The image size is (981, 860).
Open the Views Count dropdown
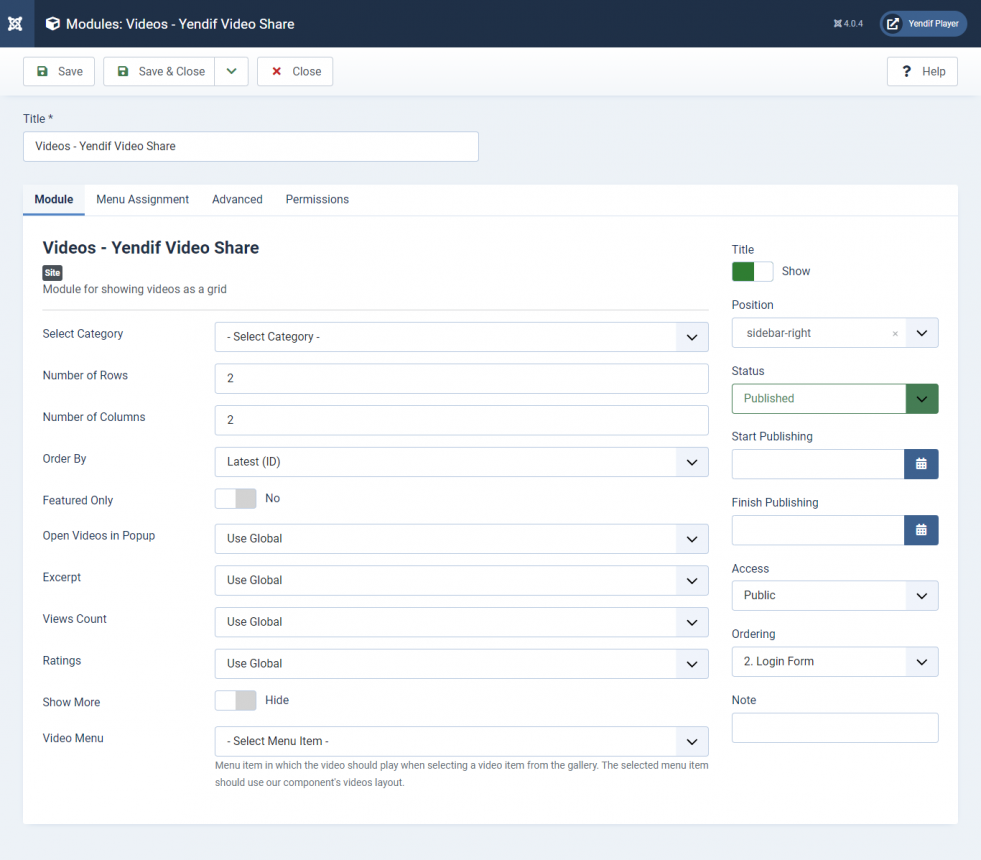click(462, 622)
